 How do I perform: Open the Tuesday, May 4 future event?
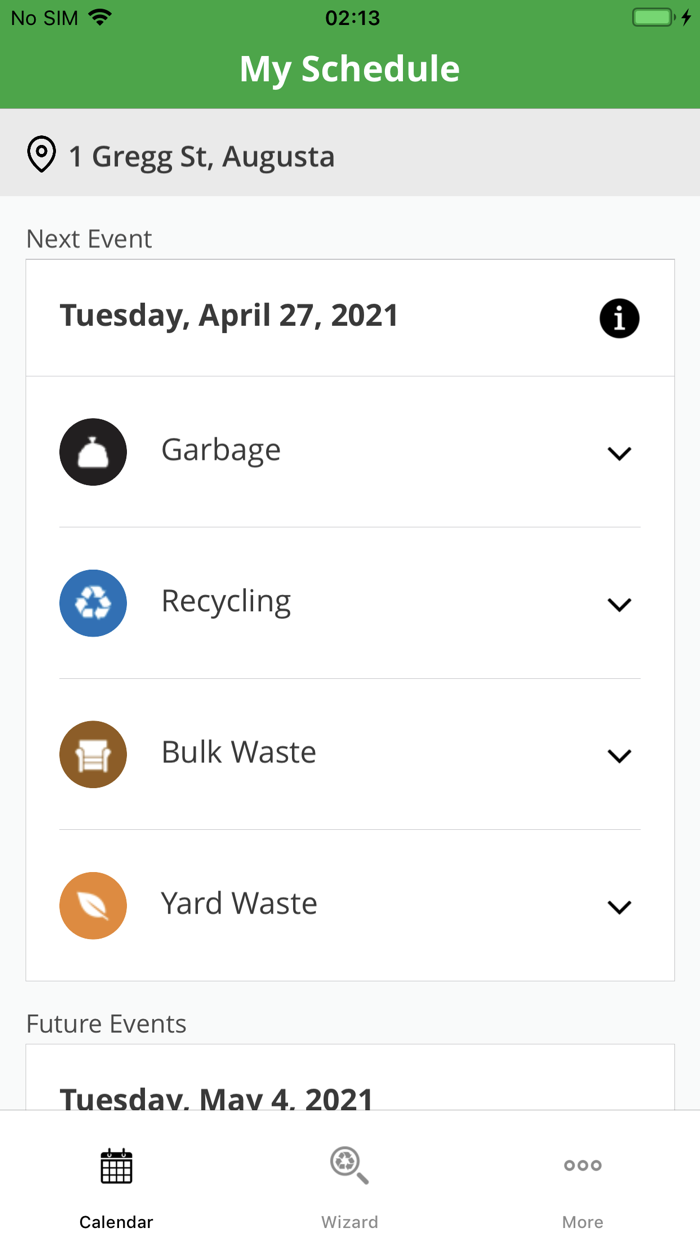click(216, 1098)
